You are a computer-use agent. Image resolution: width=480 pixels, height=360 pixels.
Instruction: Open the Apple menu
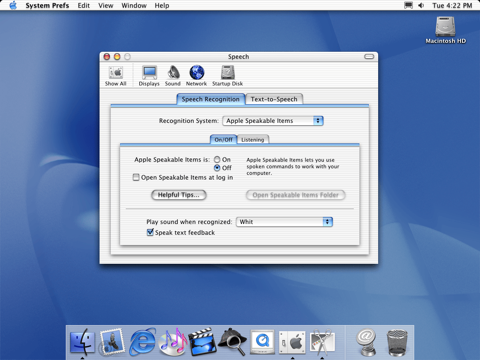click(13, 5)
